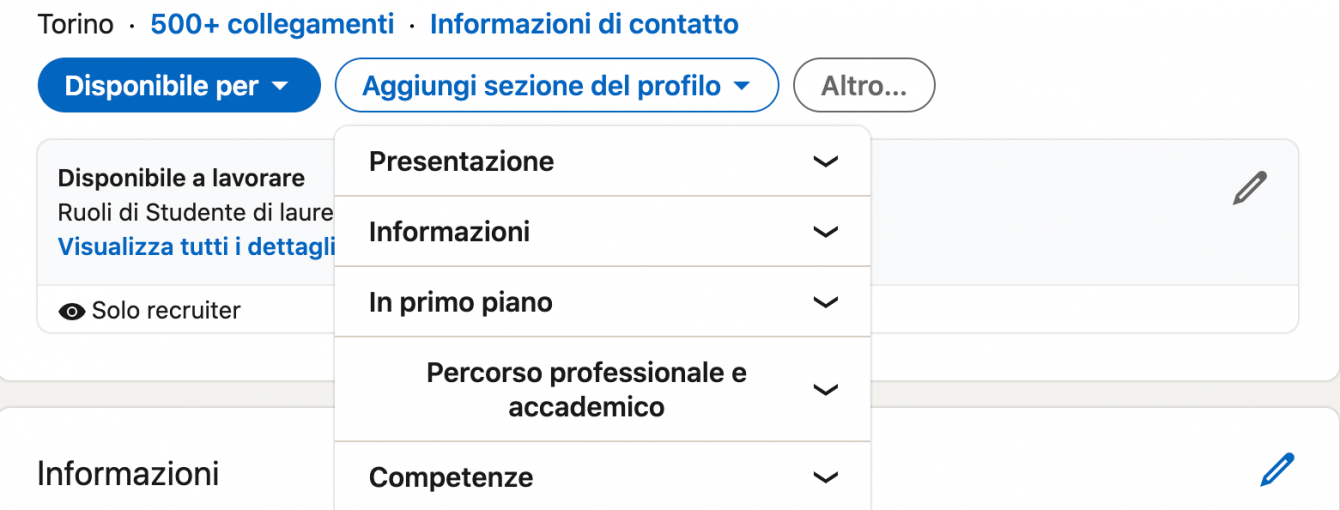The height and width of the screenshot is (510, 1340).
Task: Edit the Disponibile a lavorare card with pencil icon
Action: 1250,188
